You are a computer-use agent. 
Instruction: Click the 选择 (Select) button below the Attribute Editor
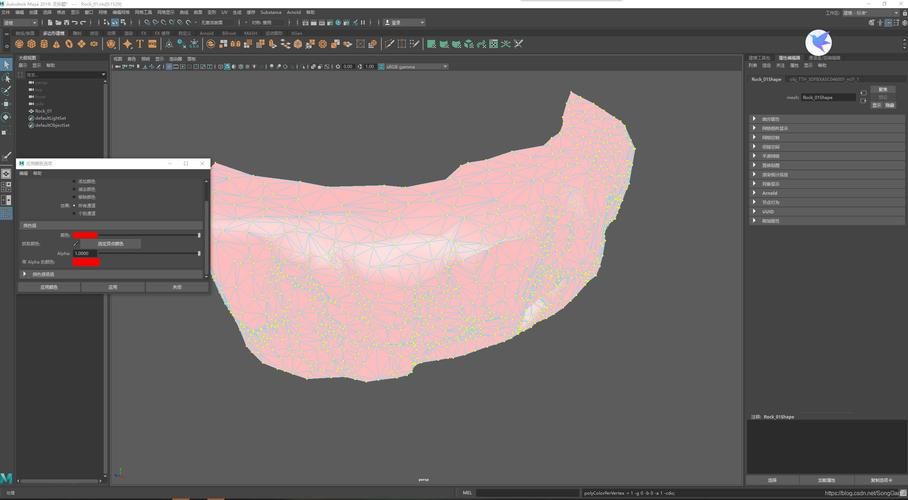(772, 480)
